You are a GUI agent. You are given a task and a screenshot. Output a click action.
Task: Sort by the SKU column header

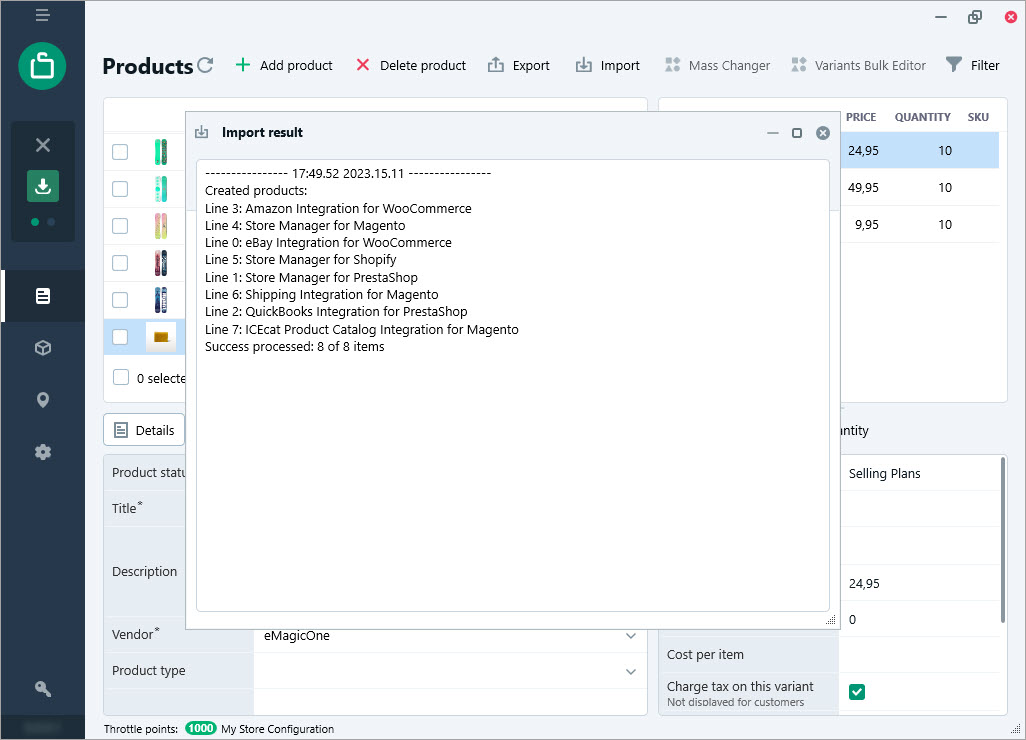[x=978, y=117]
